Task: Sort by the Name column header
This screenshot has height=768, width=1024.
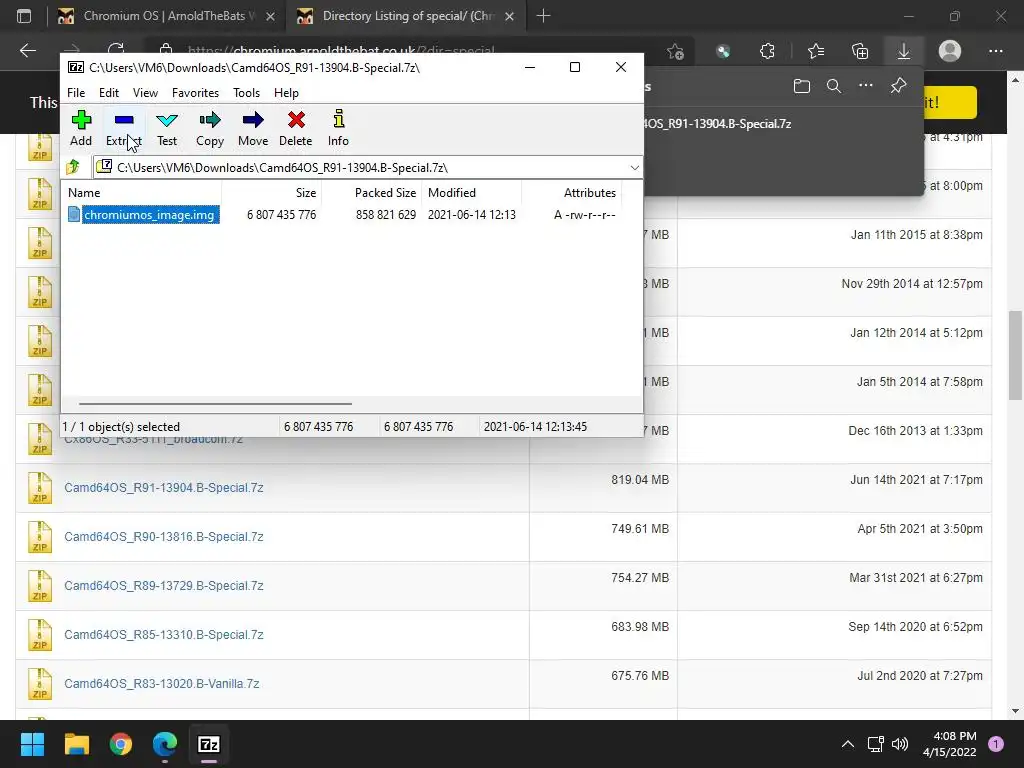Action: point(84,193)
